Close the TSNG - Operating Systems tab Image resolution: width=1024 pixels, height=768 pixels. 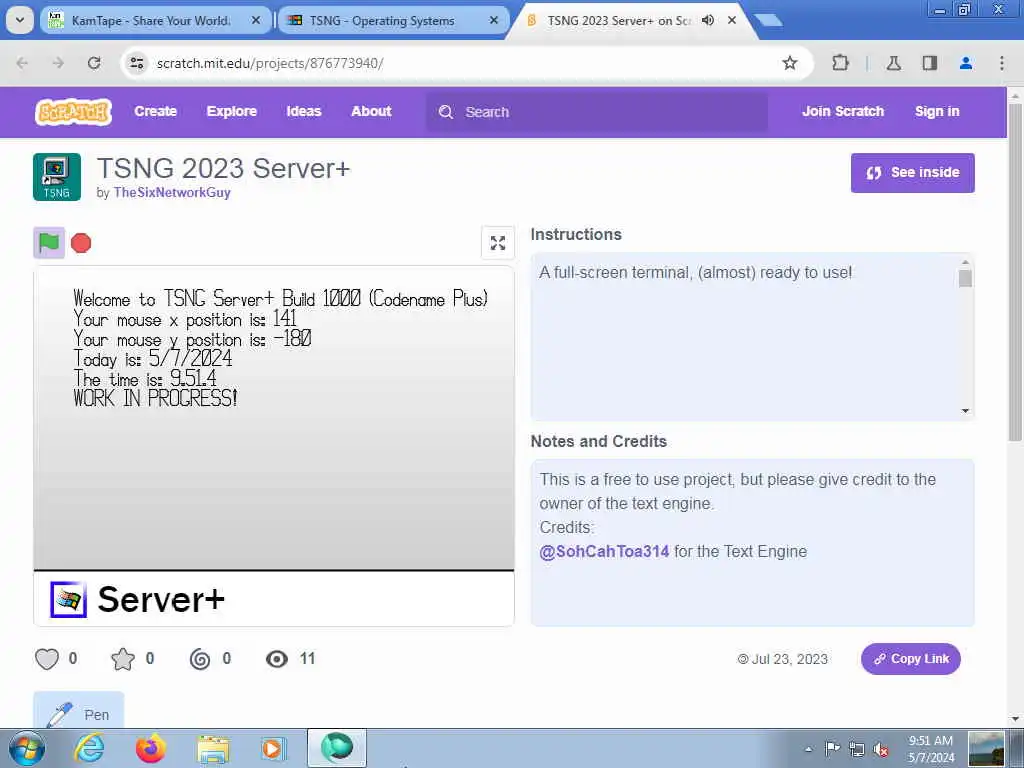click(x=494, y=20)
